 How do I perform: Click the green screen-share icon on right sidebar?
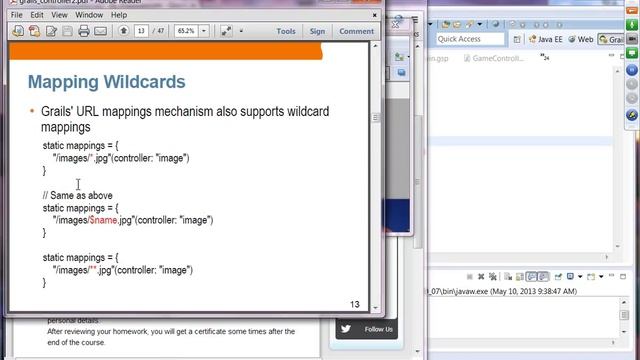point(632,53)
